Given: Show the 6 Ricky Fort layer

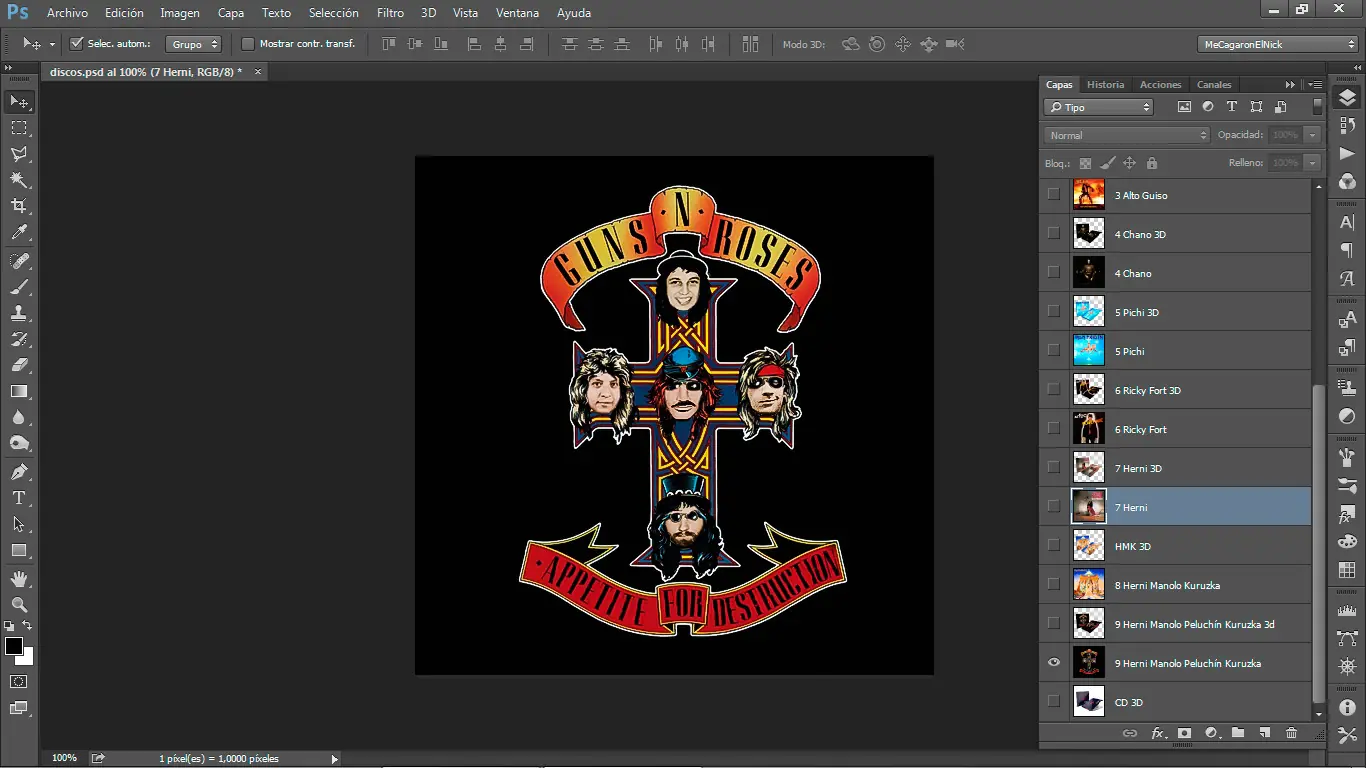Looking at the screenshot, I should 1054,428.
